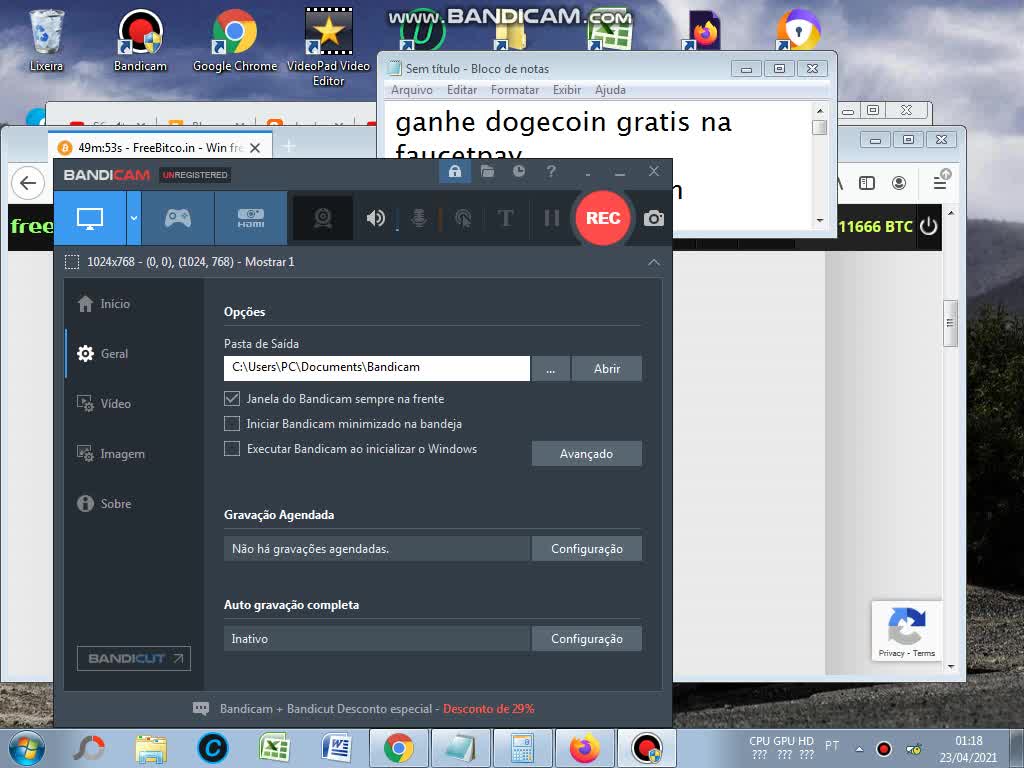The width and height of the screenshot is (1024, 768).
Task: Open Início tab in Bandicam sidebar
Action: point(104,304)
